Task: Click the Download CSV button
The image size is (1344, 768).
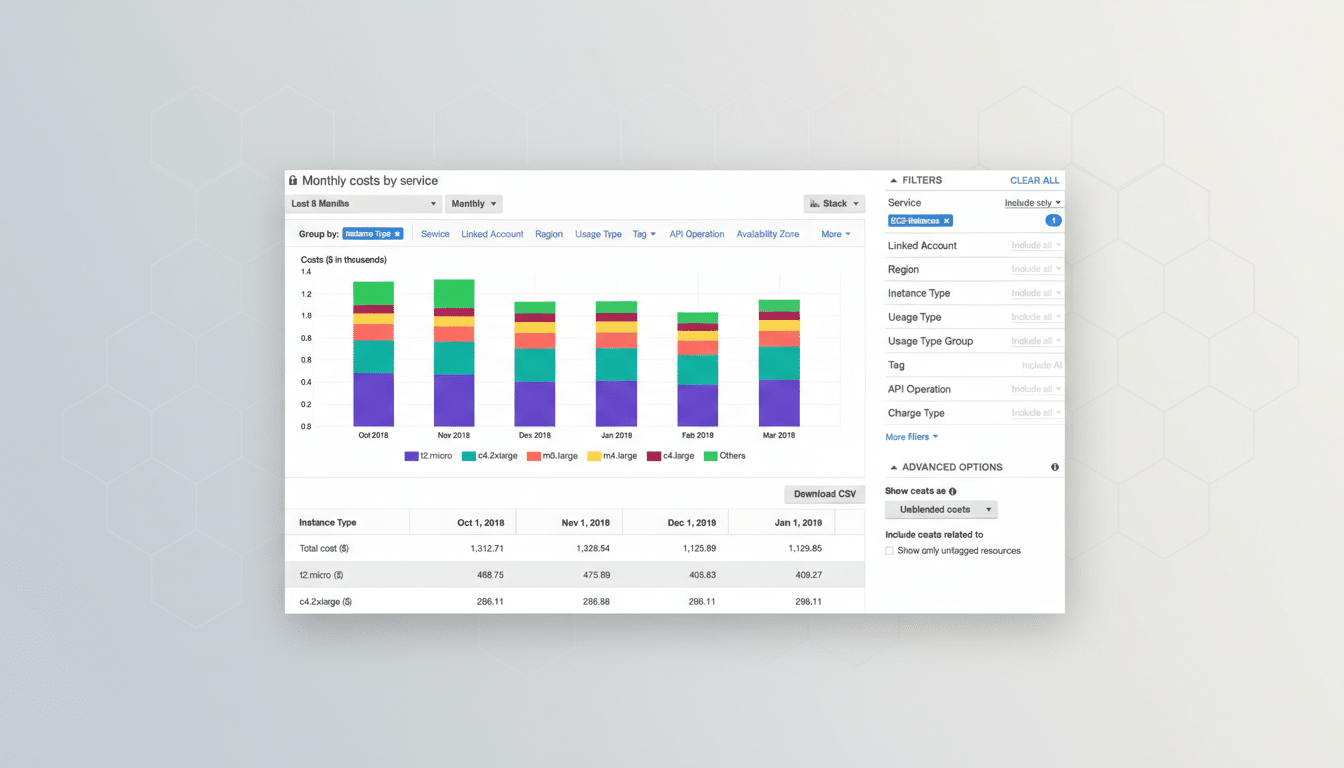Action: pos(824,494)
